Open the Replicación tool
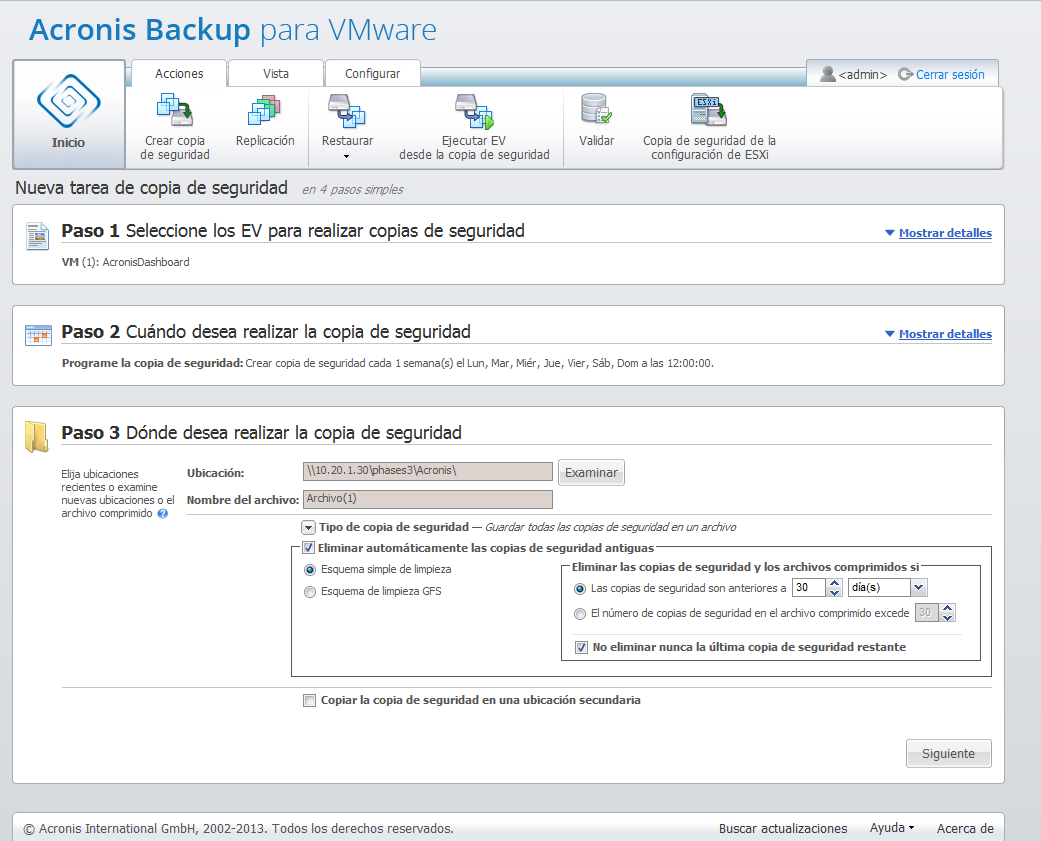 [x=265, y=110]
